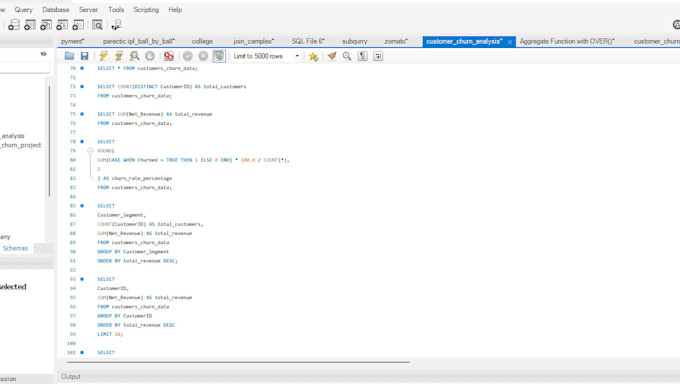This screenshot has width=680, height=384.
Task: Click the statement marker dot on line 70
Action: click(82, 68)
